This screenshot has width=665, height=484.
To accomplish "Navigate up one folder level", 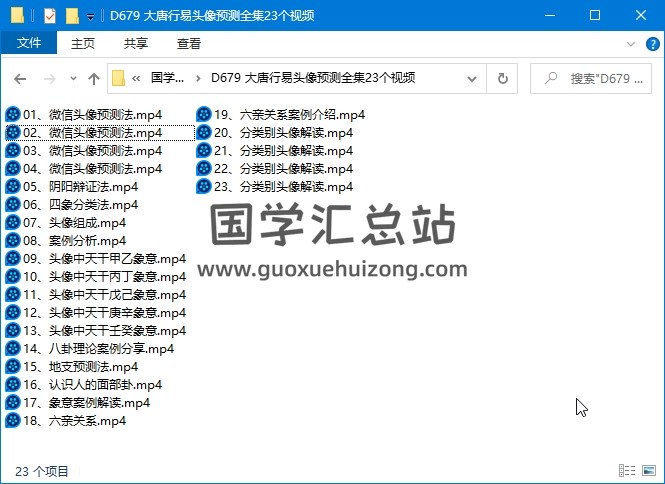I will coord(94,79).
